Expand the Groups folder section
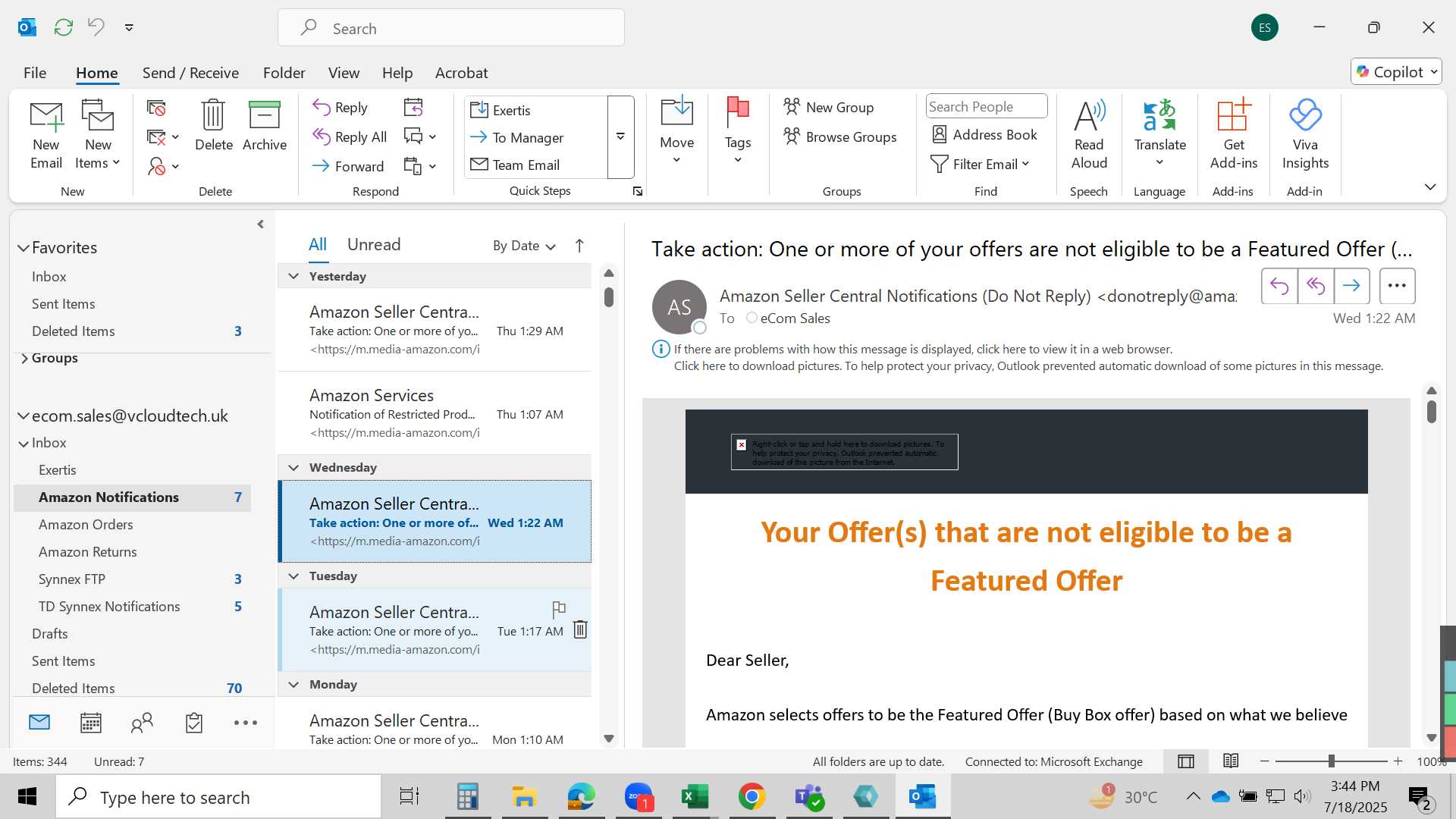 pyautogui.click(x=24, y=358)
